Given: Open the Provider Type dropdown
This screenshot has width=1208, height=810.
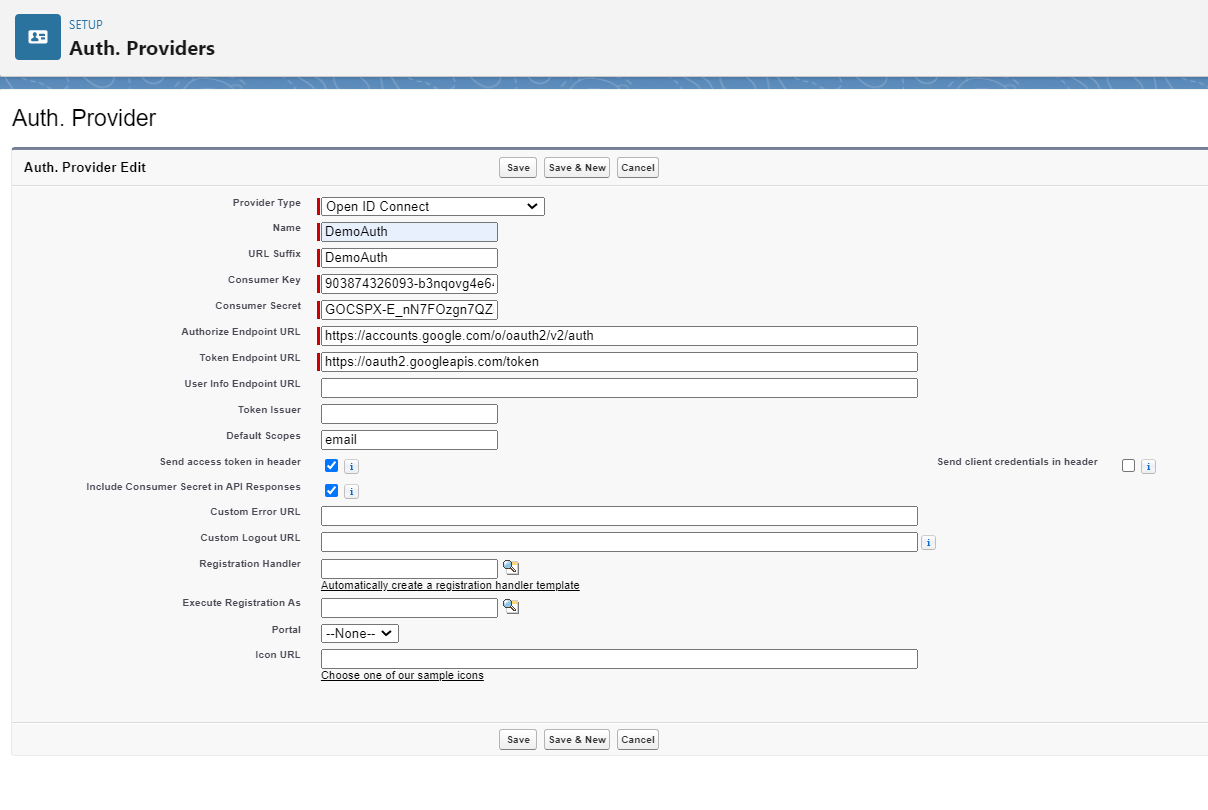Looking at the screenshot, I should (x=432, y=207).
